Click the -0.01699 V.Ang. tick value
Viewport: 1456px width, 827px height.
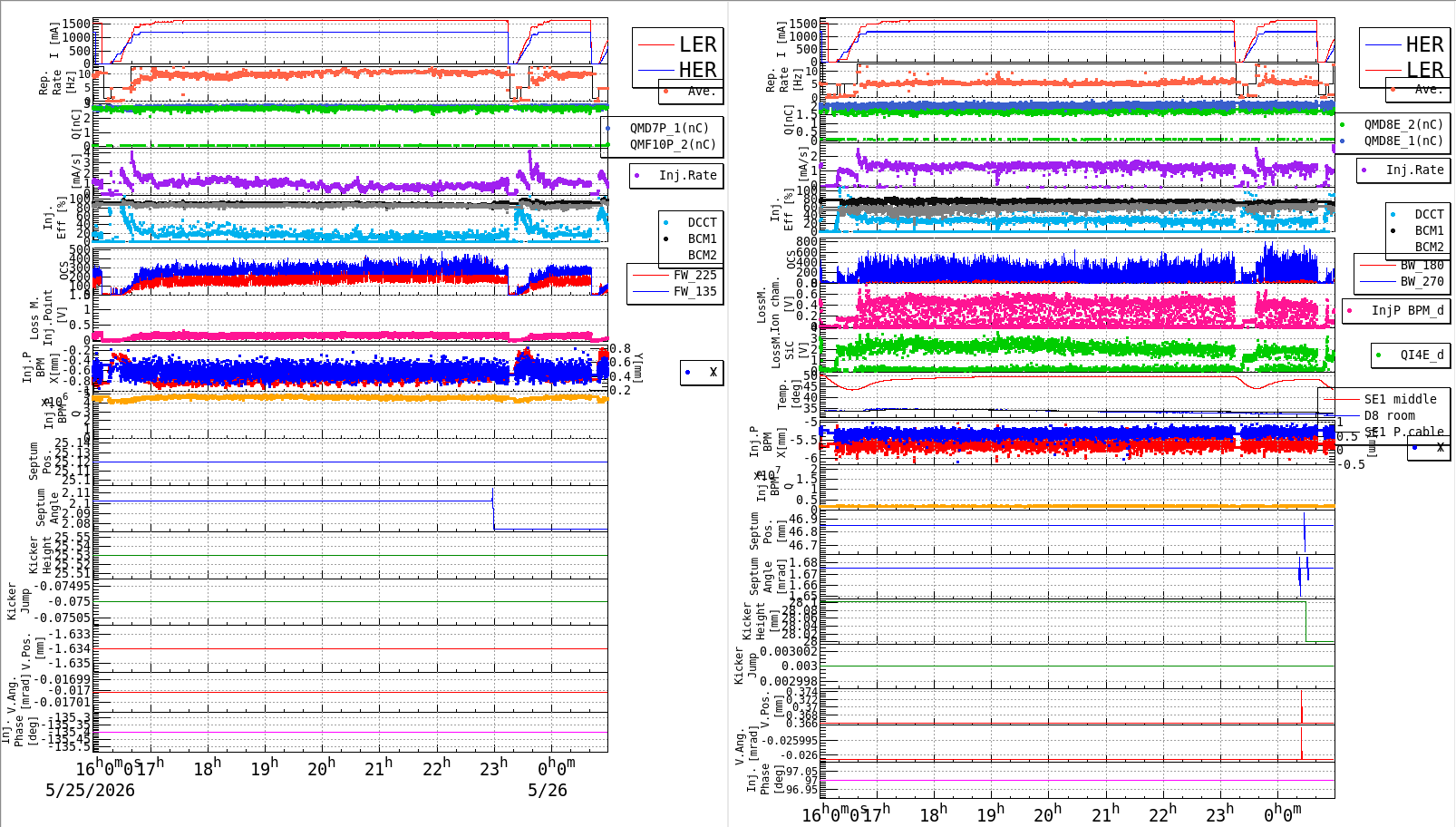(x=64, y=679)
